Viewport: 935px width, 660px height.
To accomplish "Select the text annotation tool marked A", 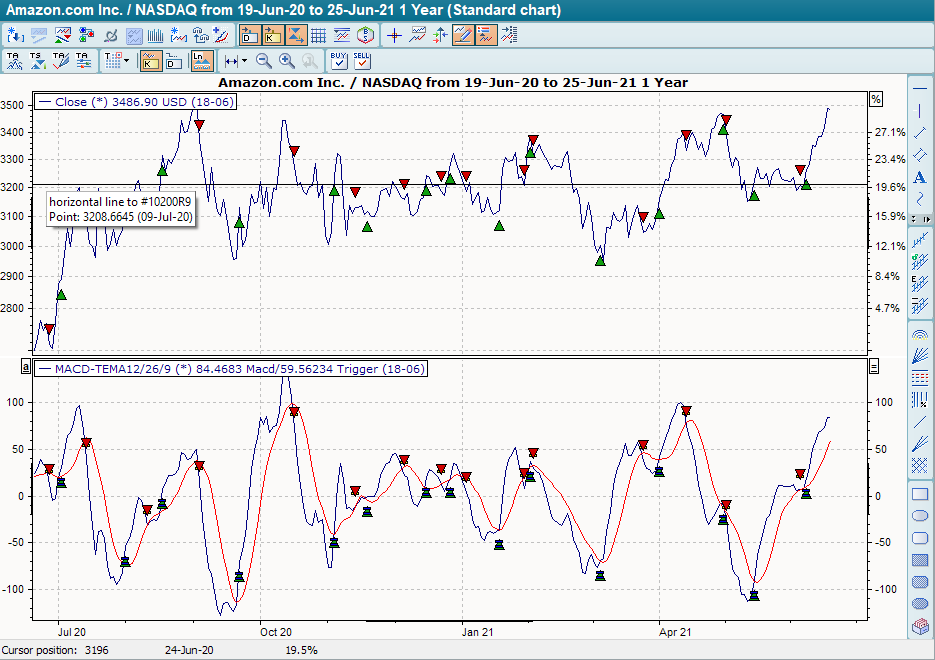I will 920,176.
